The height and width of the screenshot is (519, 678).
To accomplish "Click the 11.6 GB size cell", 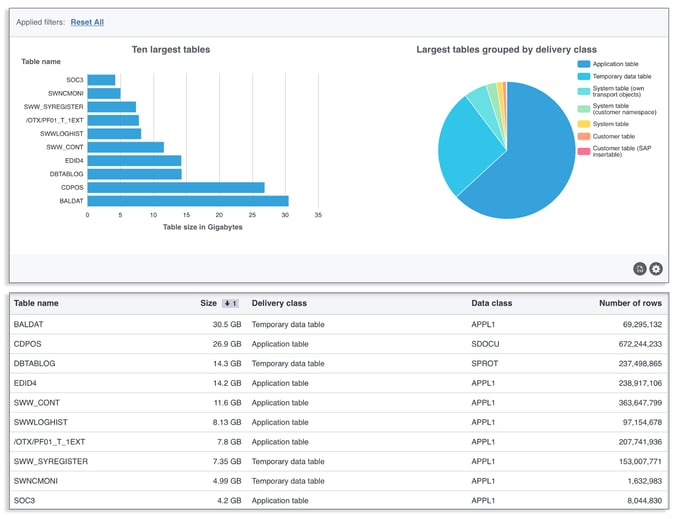I will (227, 403).
